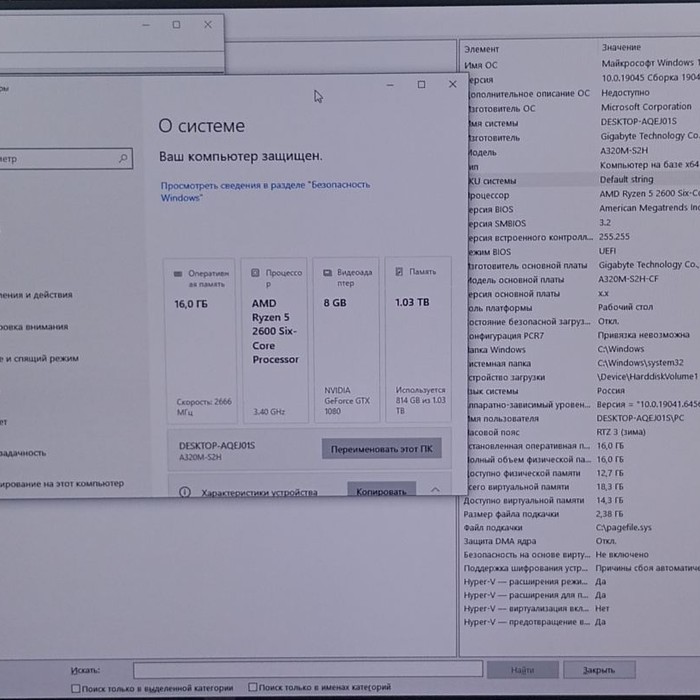Select the Папка Windows row
Screen dimensions: 700x700
(583, 349)
